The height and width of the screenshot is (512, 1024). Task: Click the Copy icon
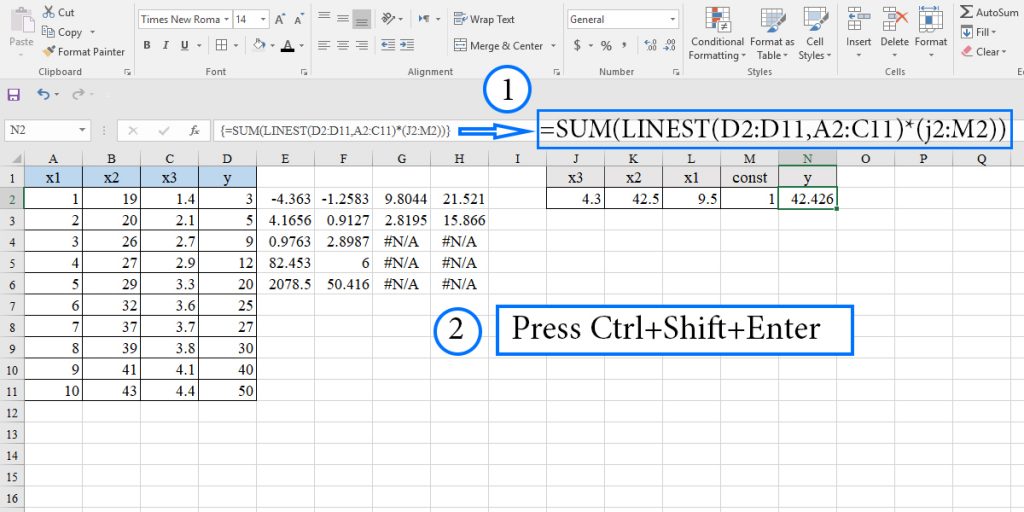click(x=48, y=32)
